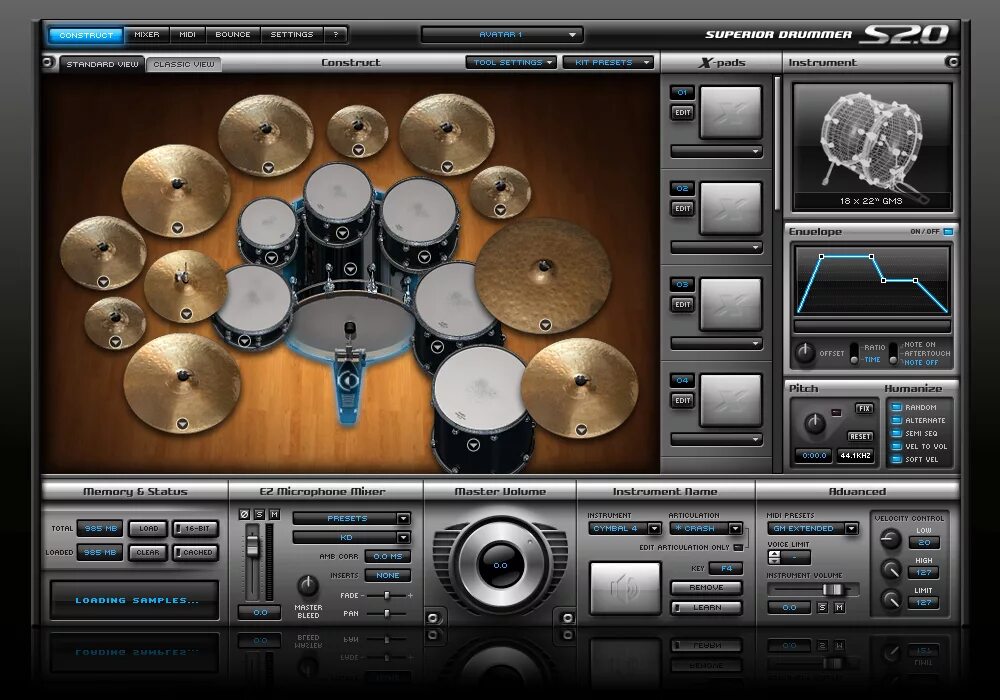Click X-pad 01 trigger pad

point(731,112)
